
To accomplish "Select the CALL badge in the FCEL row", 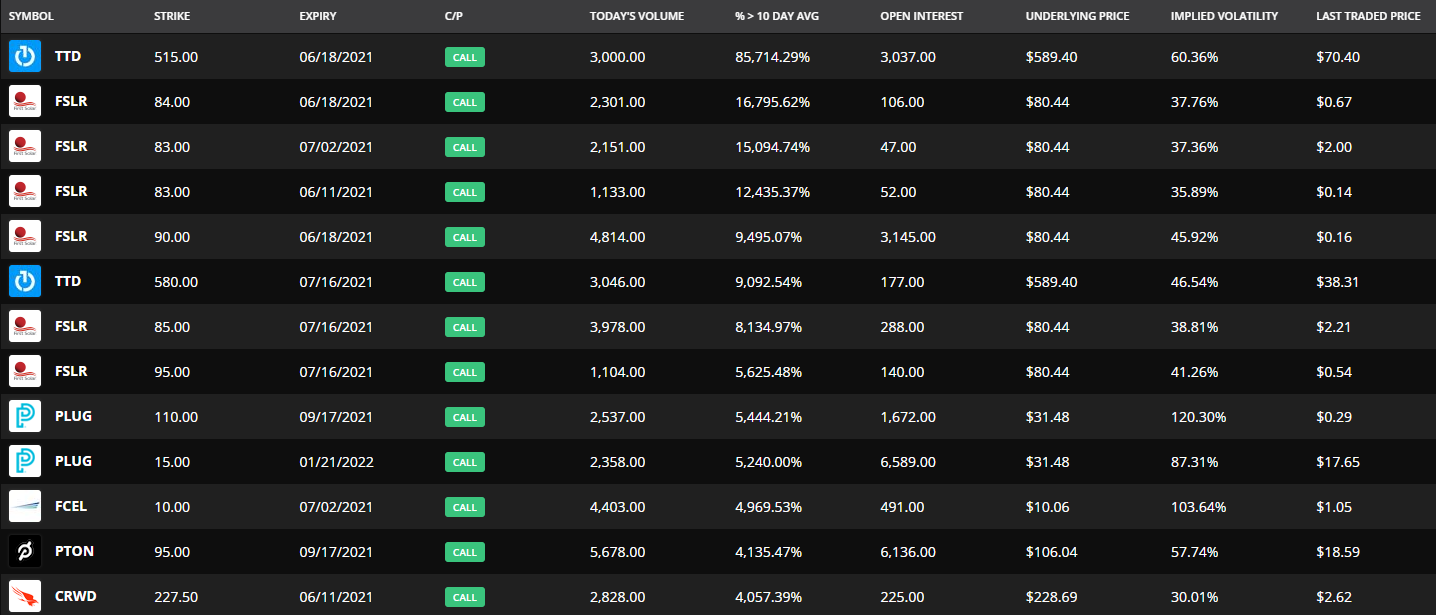I will coord(465,507).
